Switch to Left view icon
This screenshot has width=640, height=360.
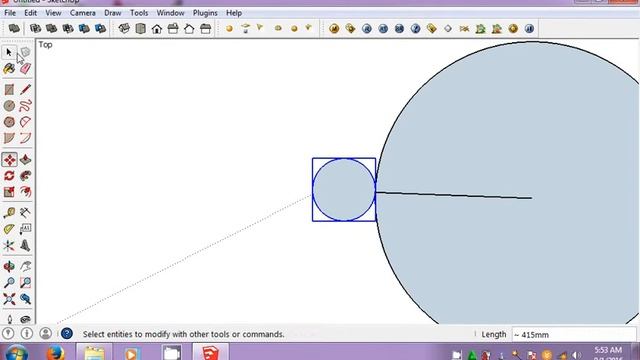pos(205,29)
